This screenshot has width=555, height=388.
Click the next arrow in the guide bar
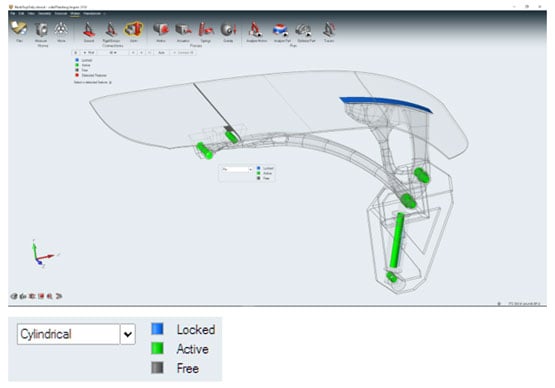pos(141,53)
